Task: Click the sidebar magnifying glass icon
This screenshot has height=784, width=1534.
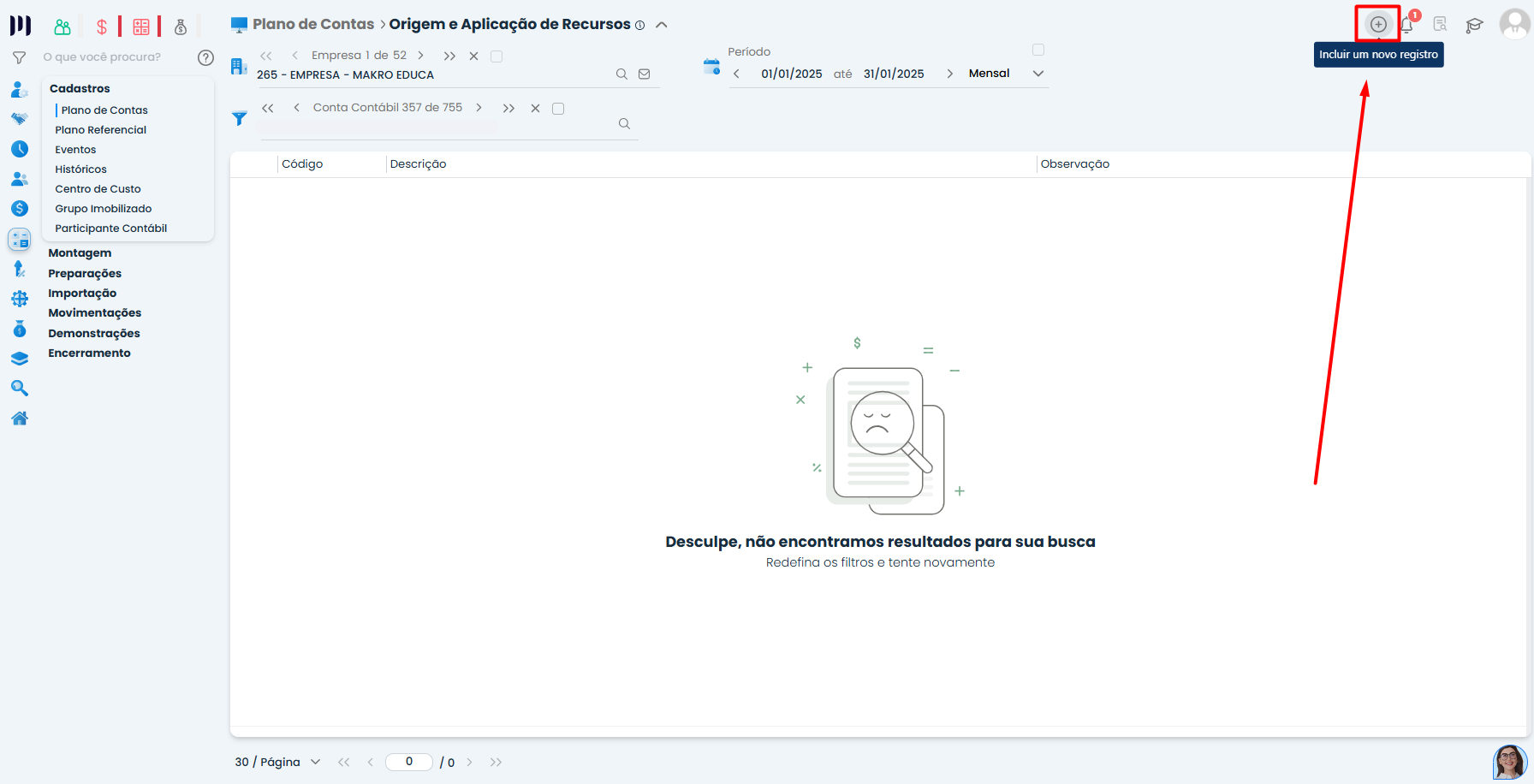Action: tap(20, 389)
